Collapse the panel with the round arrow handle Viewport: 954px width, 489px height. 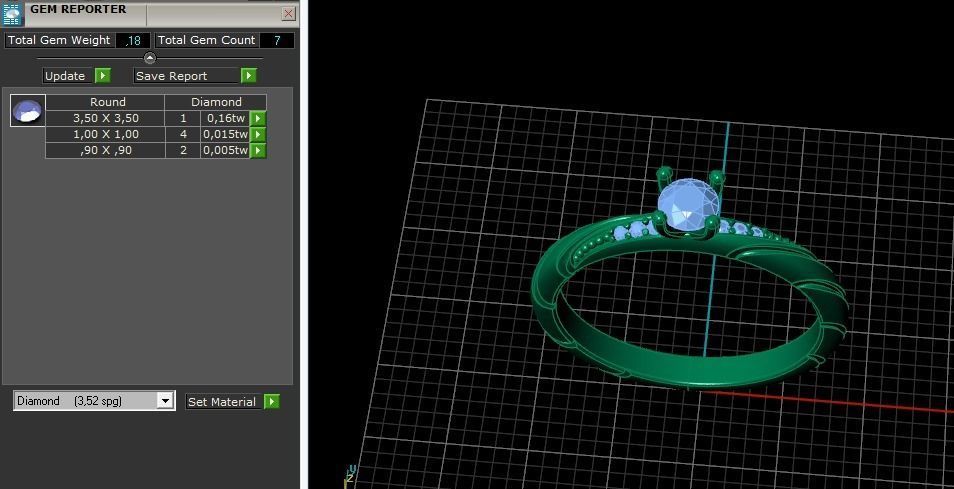(x=150, y=58)
